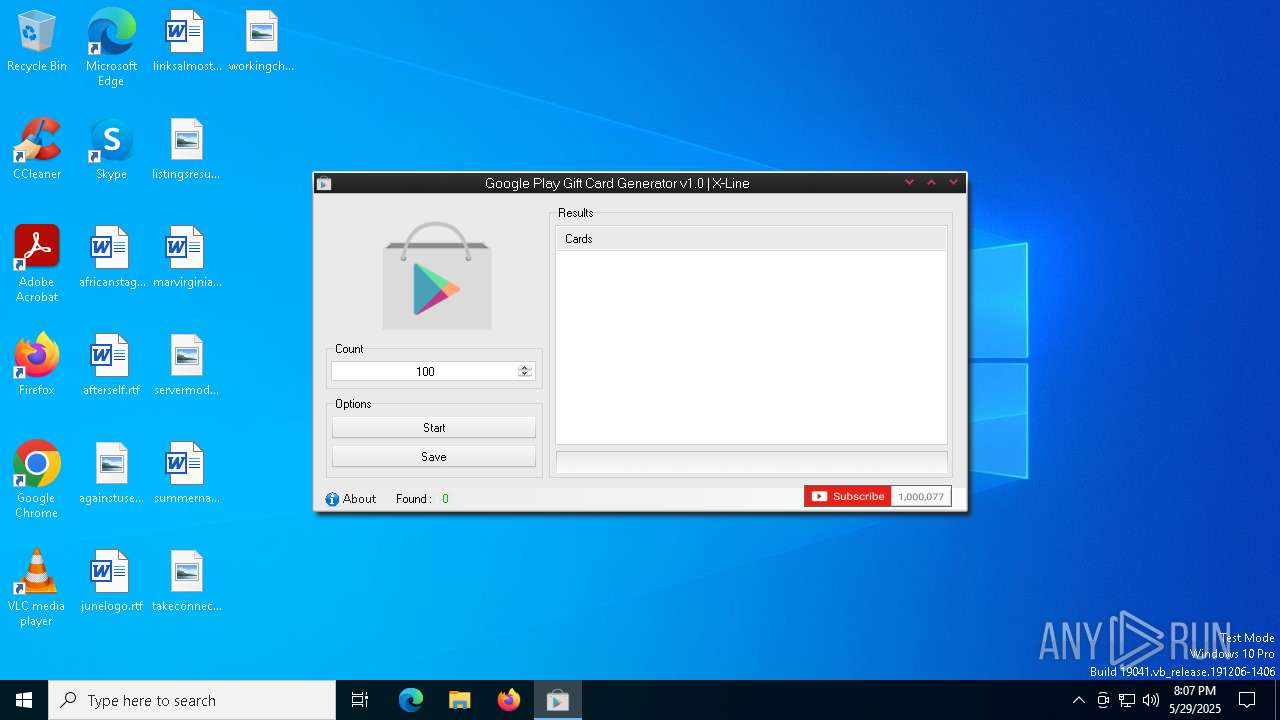
Task: Select the africanstag Word document icon
Action: (x=111, y=257)
